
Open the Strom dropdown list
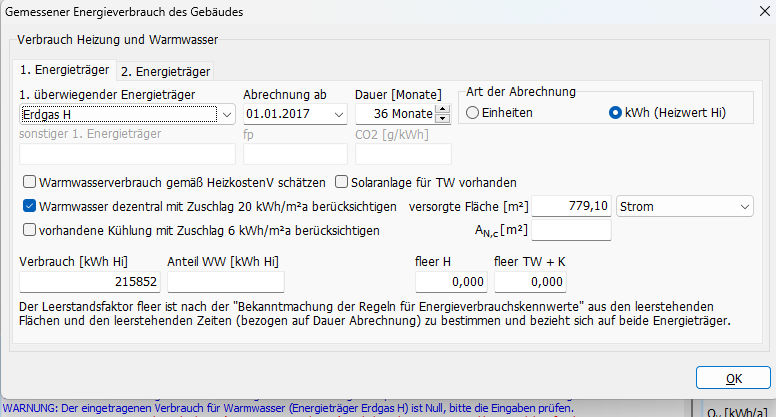(743, 206)
